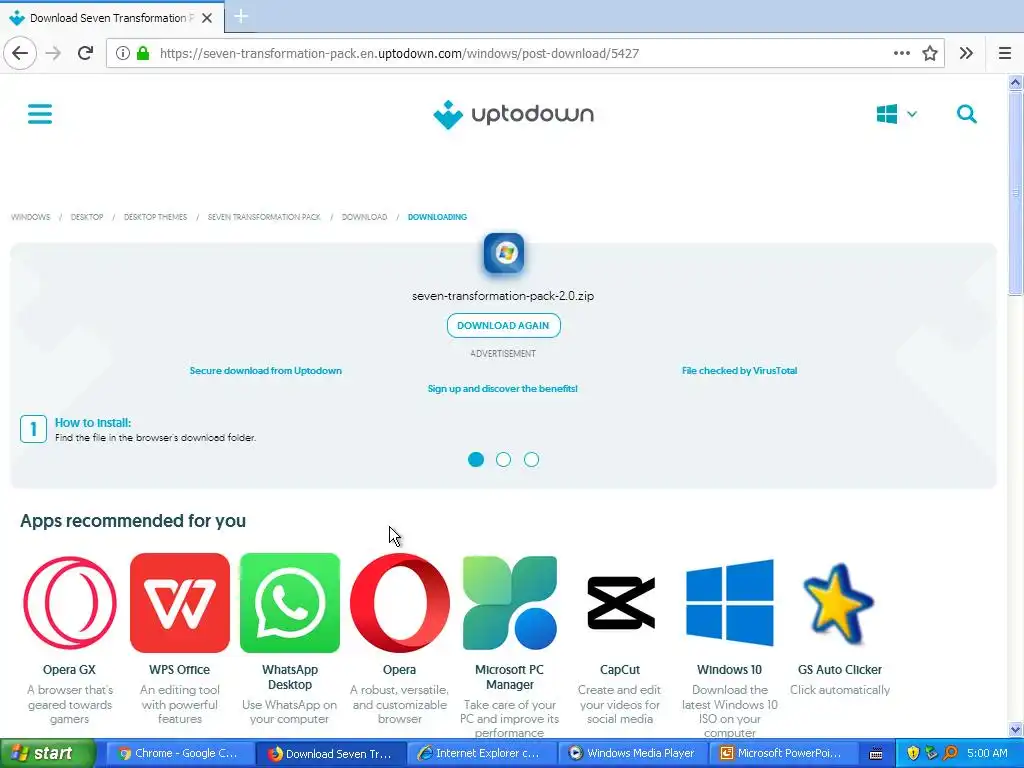Open the Opera GX app icon
Screen dimensions: 1024x768
click(70, 603)
